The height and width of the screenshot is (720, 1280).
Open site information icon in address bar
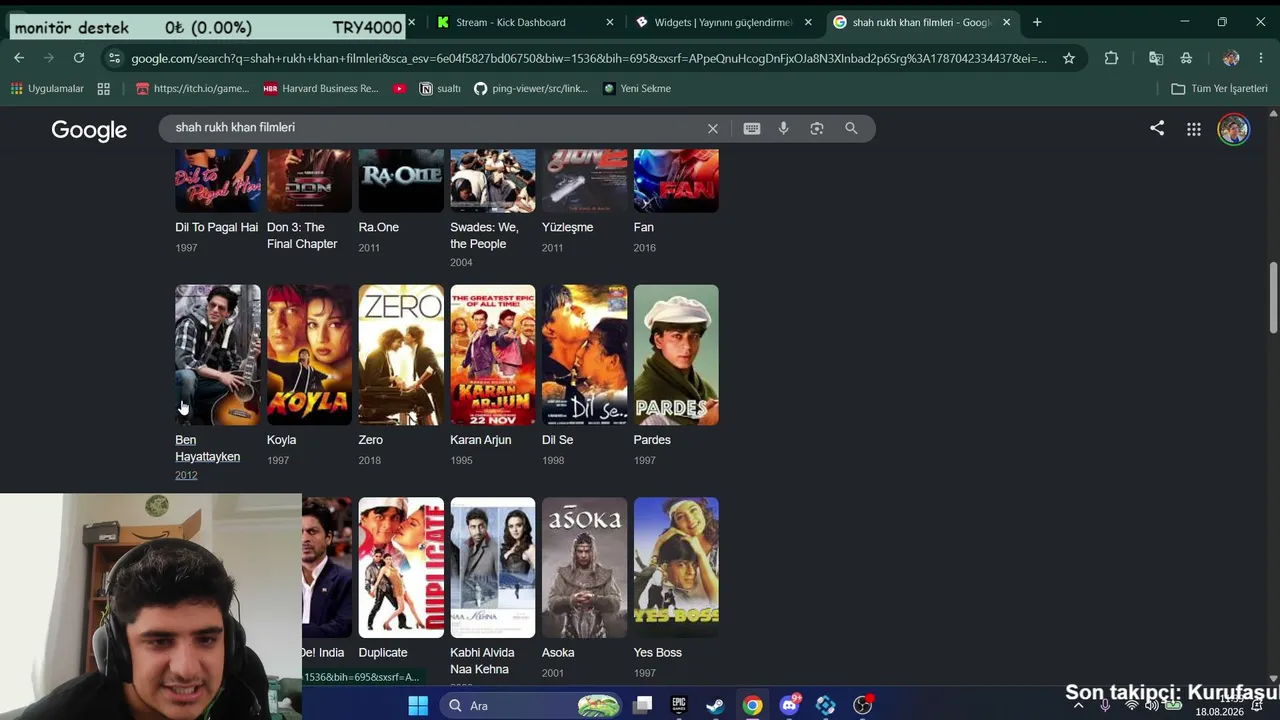pos(115,58)
